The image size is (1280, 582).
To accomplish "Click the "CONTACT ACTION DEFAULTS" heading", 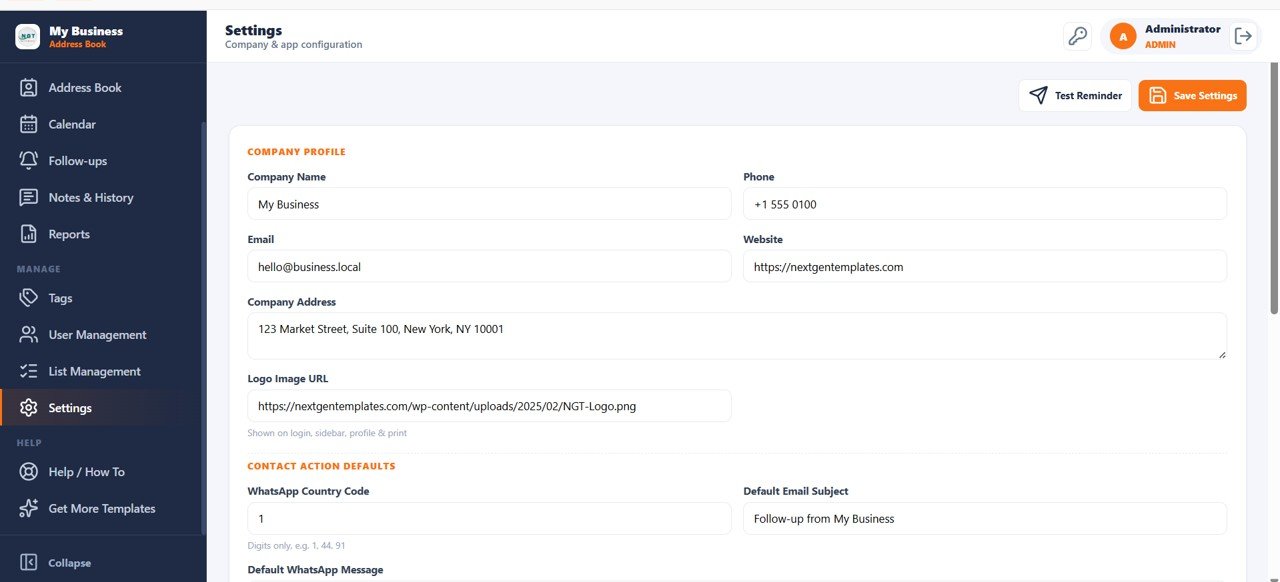I will point(321,466).
